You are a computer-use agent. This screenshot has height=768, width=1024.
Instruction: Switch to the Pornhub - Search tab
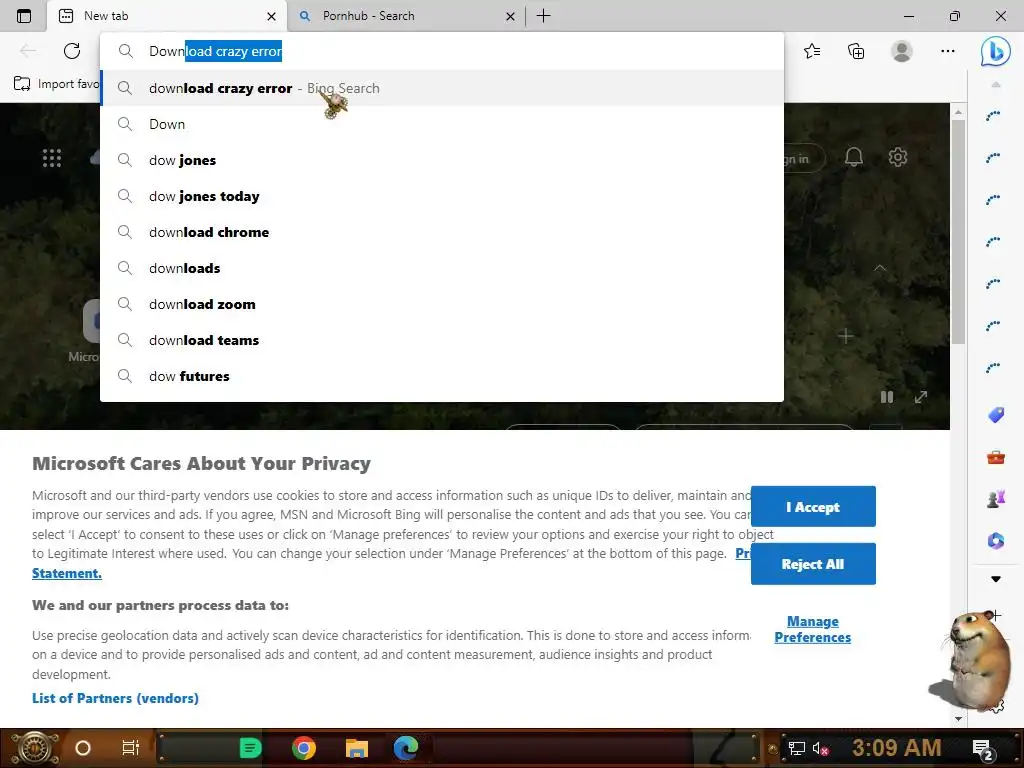click(406, 16)
